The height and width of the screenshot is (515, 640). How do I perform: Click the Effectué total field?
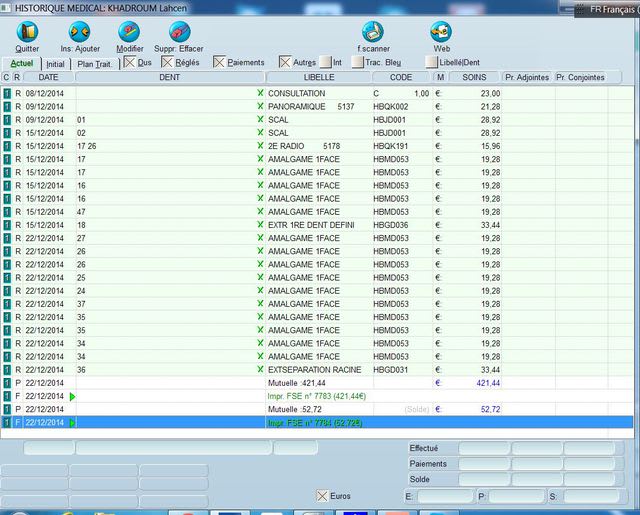pos(484,449)
